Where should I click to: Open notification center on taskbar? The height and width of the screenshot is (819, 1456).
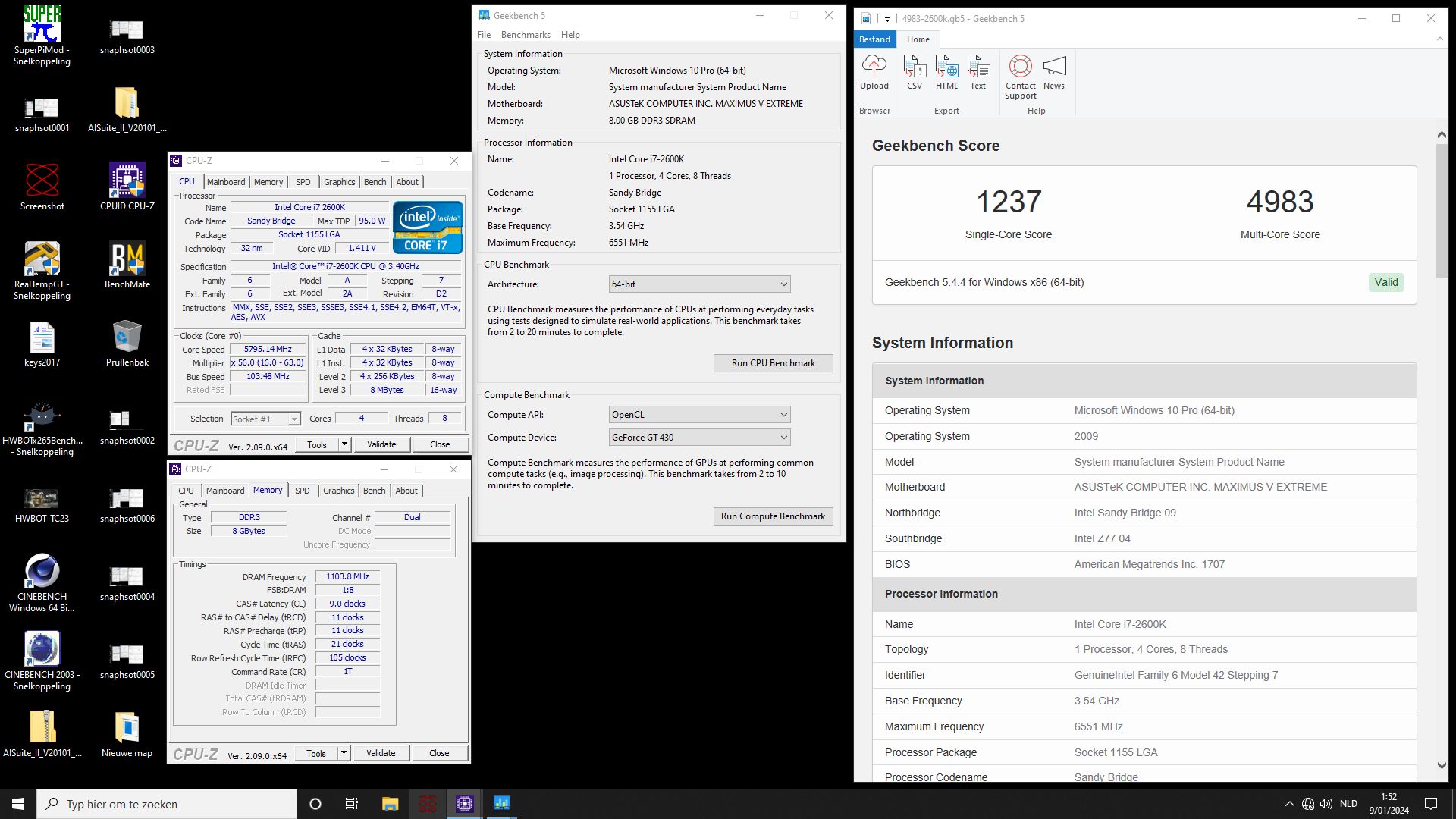(1431, 804)
